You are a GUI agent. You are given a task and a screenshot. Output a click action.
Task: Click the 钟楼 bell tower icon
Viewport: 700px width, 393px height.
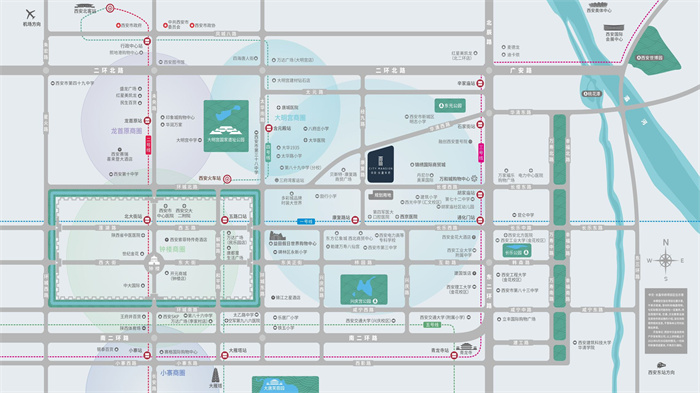pos(154,262)
